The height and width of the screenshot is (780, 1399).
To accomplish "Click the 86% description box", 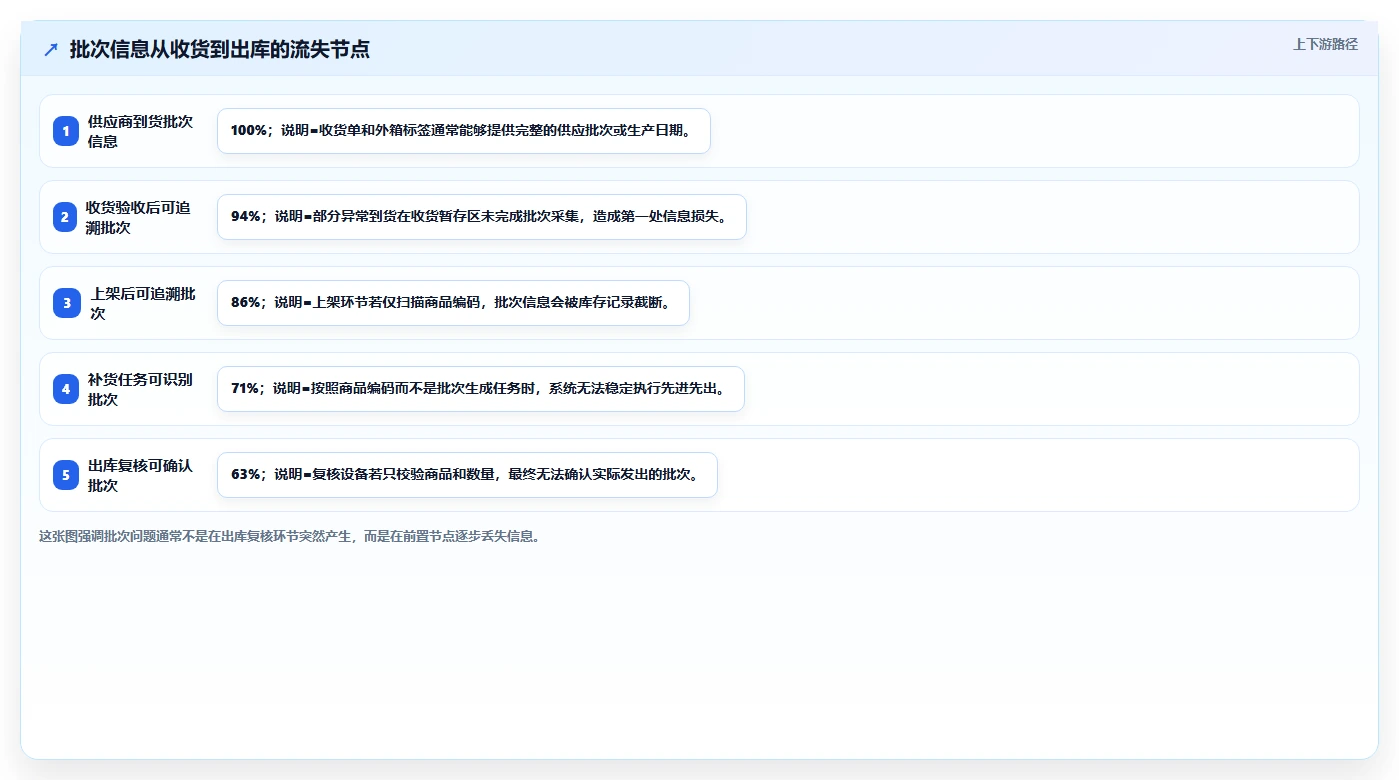I will coord(453,303).
